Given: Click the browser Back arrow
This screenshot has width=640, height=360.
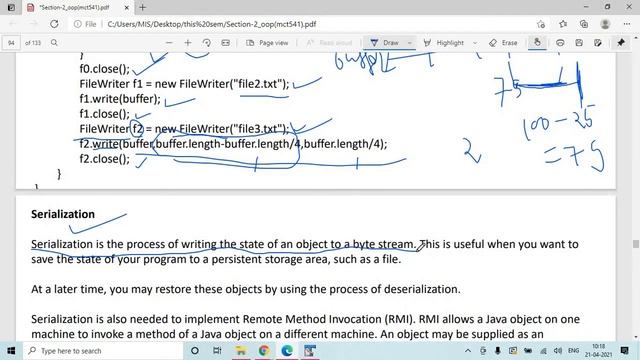Looking at the screenshot, I should (13, 24).
